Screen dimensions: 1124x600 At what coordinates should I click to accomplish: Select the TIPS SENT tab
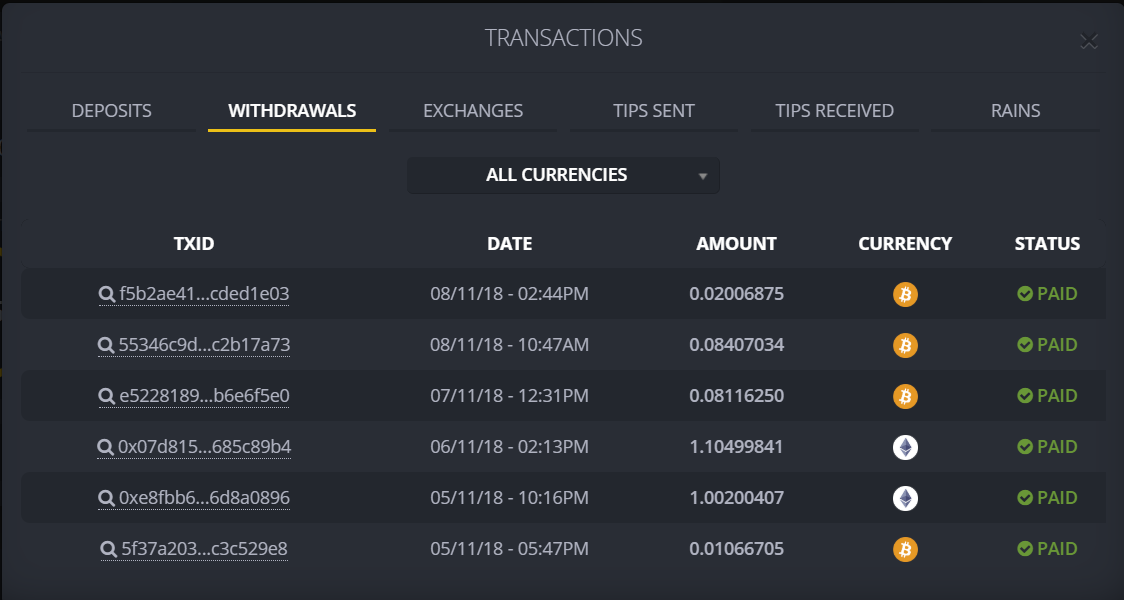(654, 111)
